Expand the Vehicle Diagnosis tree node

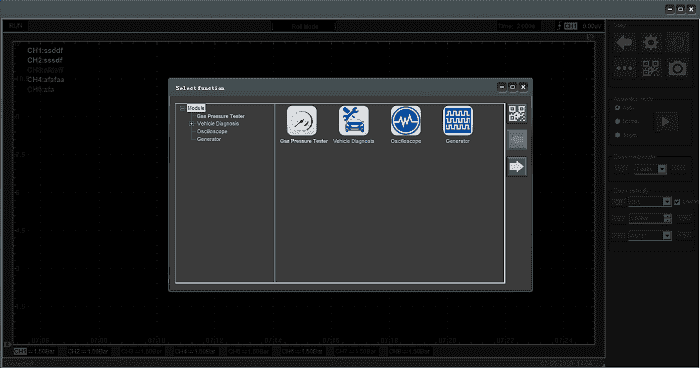click(x=192, y=124)
